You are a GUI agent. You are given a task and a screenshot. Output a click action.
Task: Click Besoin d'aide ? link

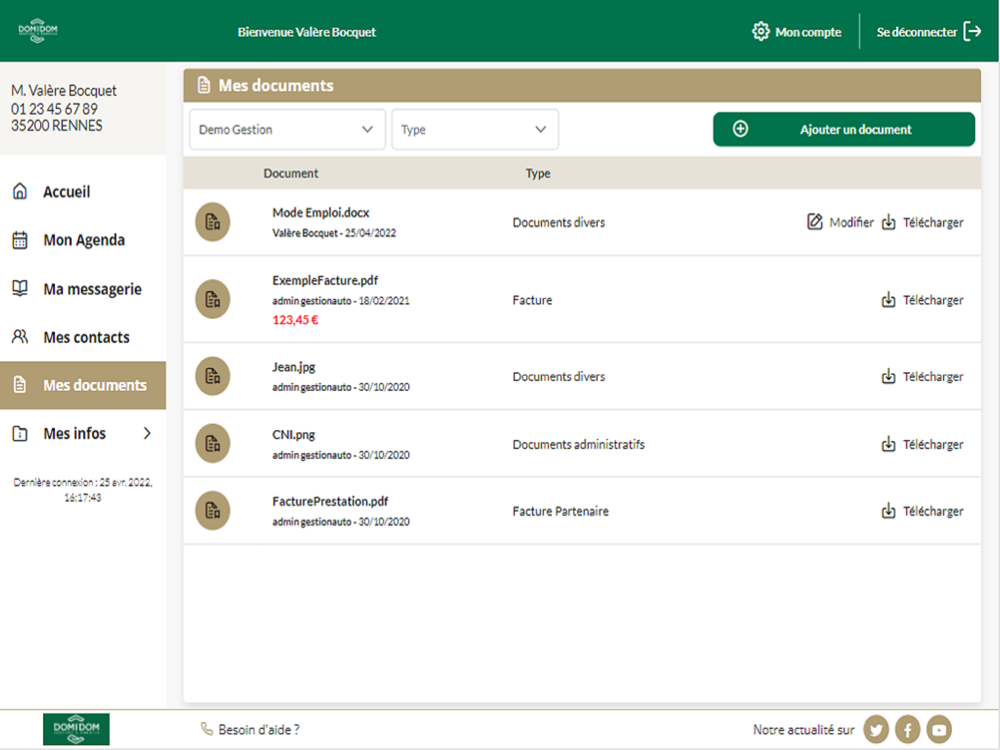click(259, 730)
